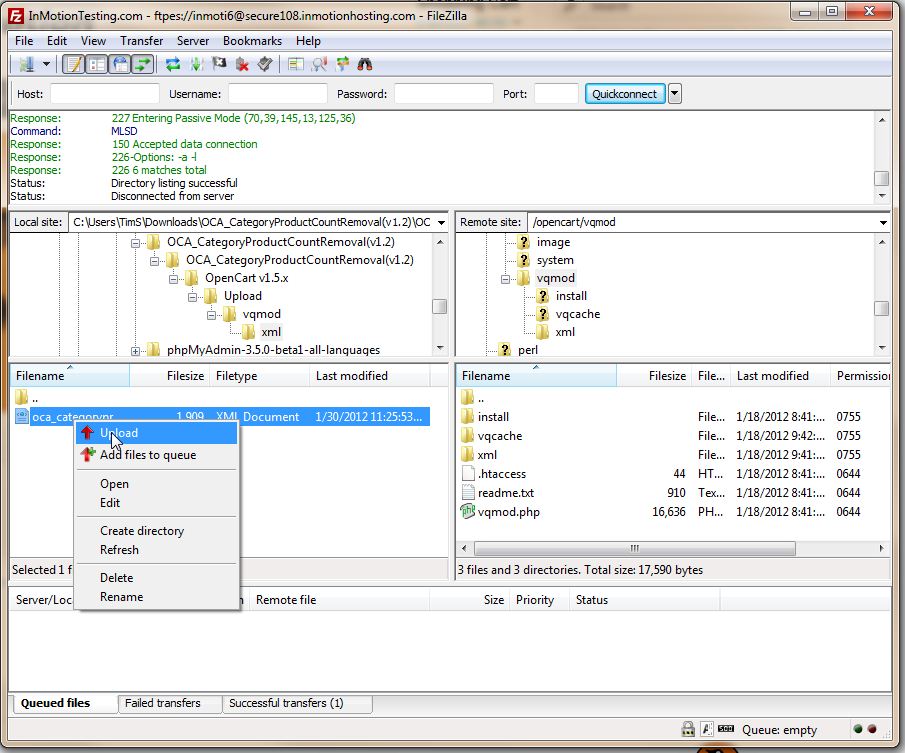Screen dimensions: 905x753
Task: Click the Refresh file lists icon
Action: (x=173, y=65)
